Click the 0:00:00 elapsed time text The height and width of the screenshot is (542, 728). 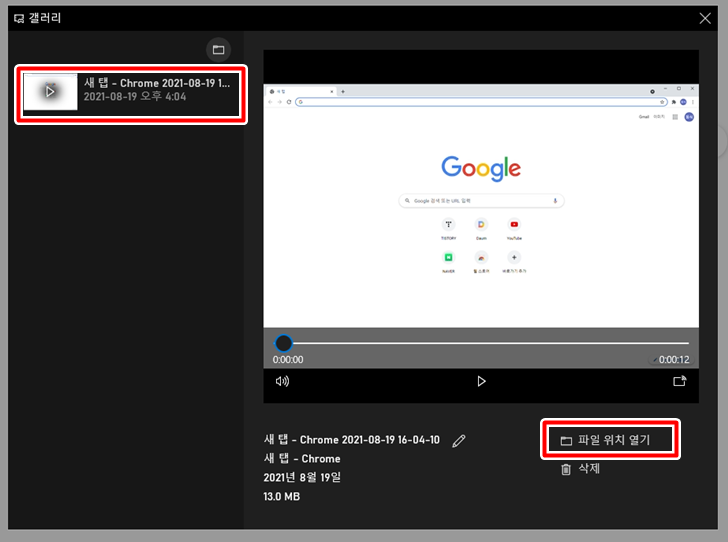pos(288,360)
